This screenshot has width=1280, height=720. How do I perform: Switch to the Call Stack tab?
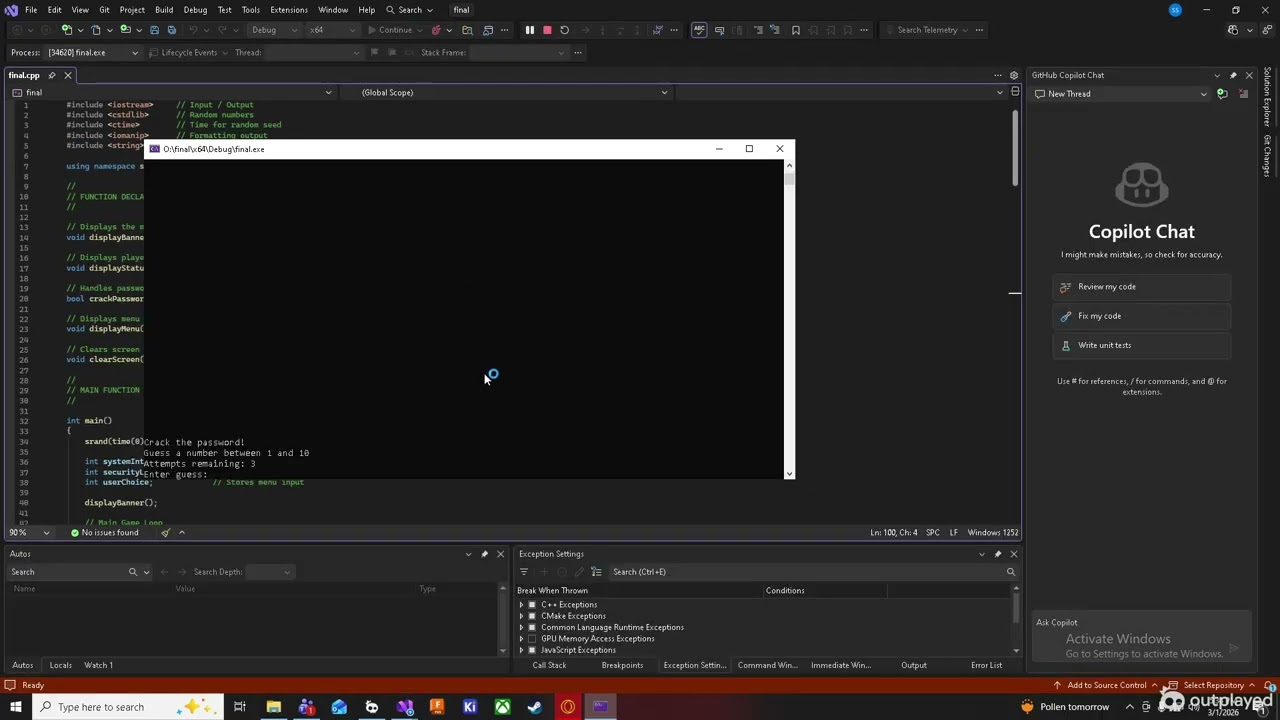click(549, 665)
